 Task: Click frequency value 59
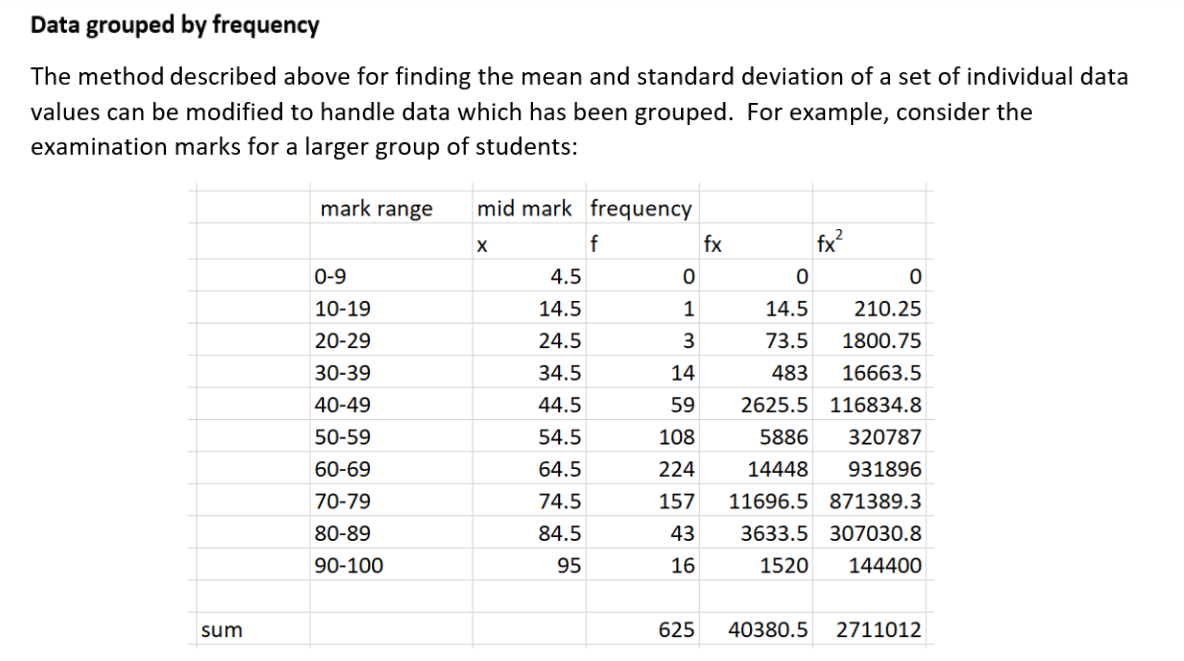pos(683,405)
